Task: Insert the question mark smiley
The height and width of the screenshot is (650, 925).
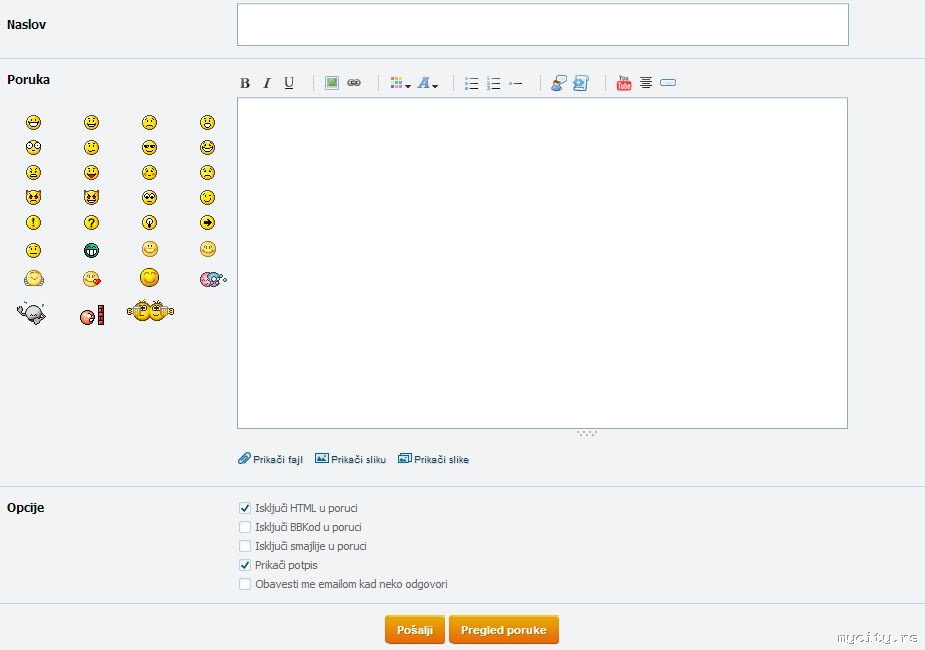Action: point(91,222)
